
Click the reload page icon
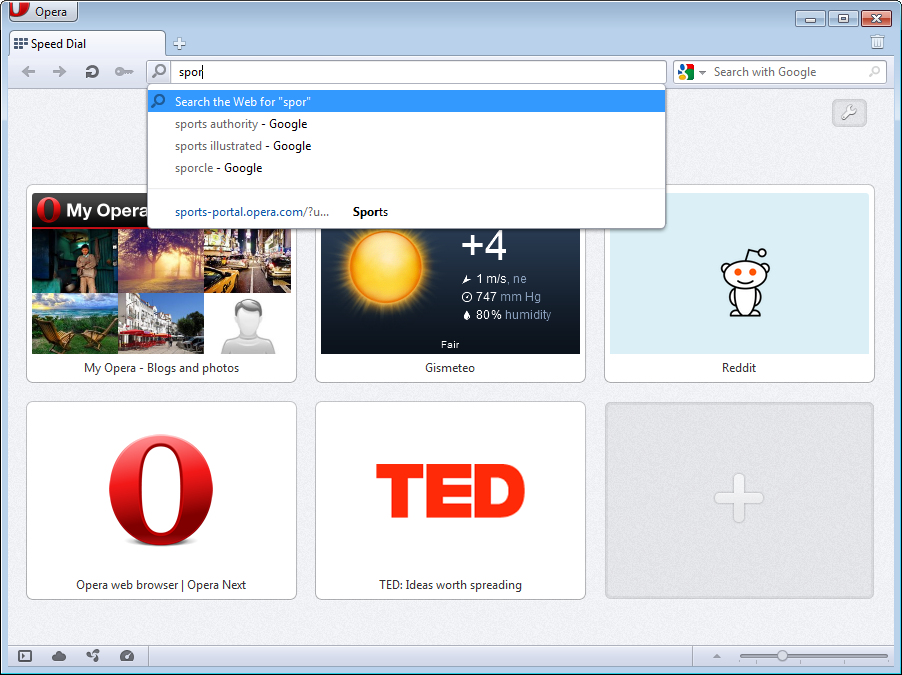coord(91,71)
